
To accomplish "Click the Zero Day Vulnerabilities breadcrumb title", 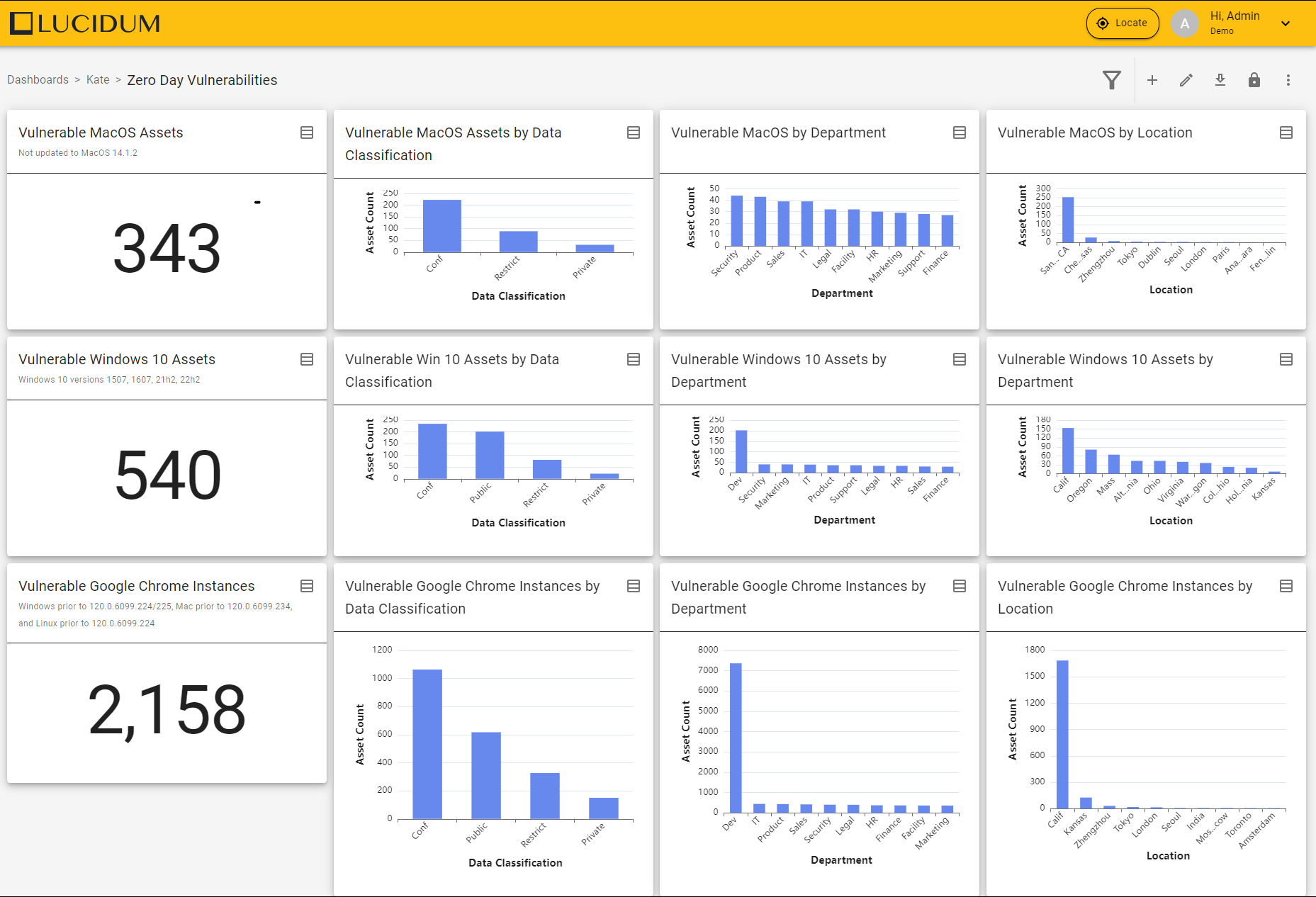I will point(202,80).
